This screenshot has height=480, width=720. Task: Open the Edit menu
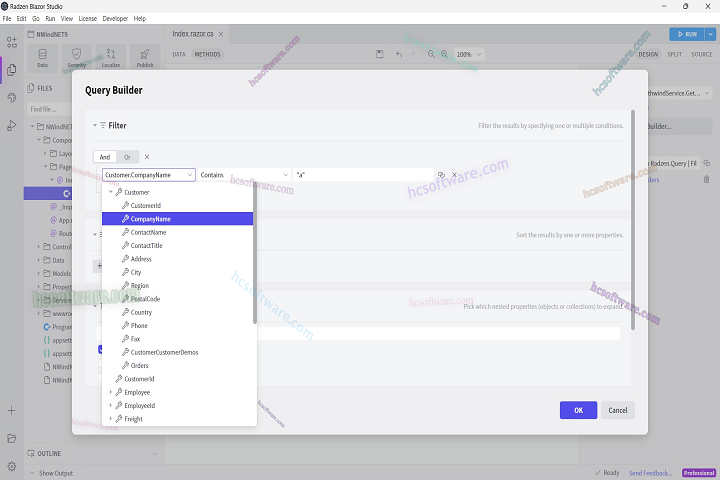click(22, 18)
